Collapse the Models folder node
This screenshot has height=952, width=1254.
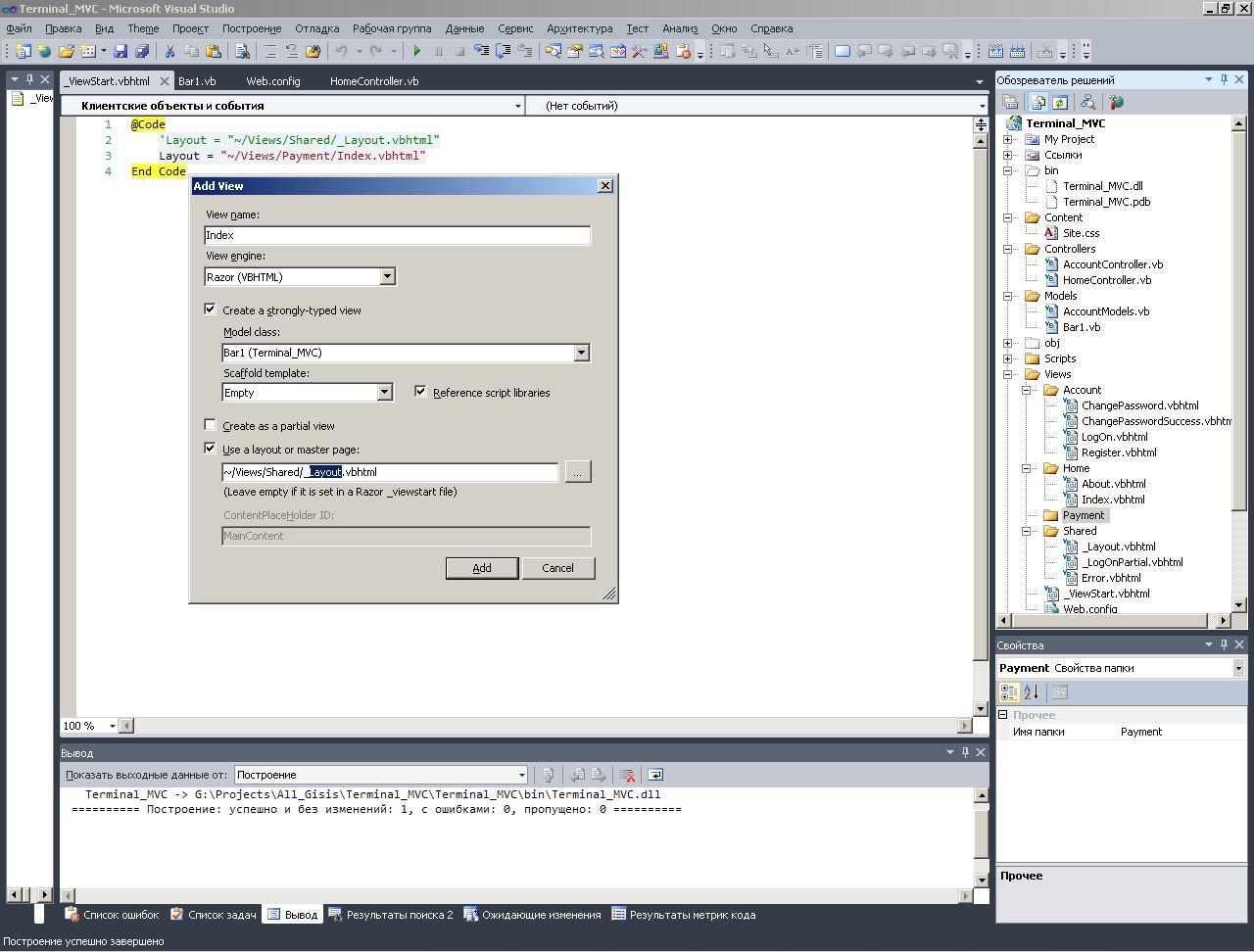coord(1007,296)
